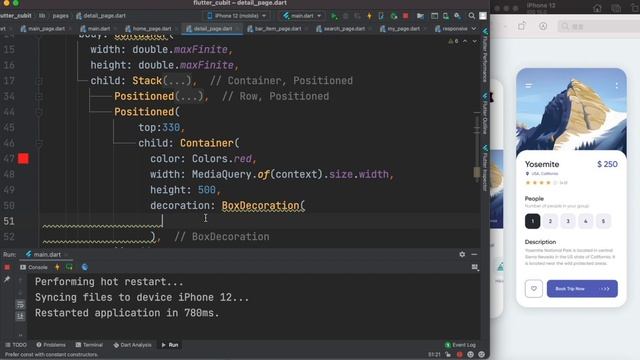Toggle scroll to end icon in console sidebar
Screen dimensions: 640x360
pyautogui.click(x=20, y=316)
